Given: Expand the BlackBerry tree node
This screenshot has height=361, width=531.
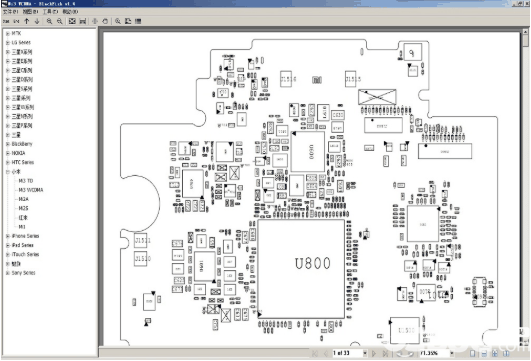Looking at the screenshot, I should click(x=7, y=144).
